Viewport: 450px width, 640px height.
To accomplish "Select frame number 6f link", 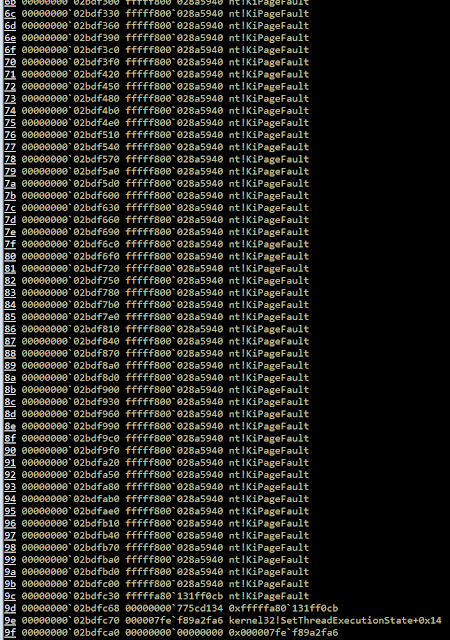I will [x=10, y=50].
